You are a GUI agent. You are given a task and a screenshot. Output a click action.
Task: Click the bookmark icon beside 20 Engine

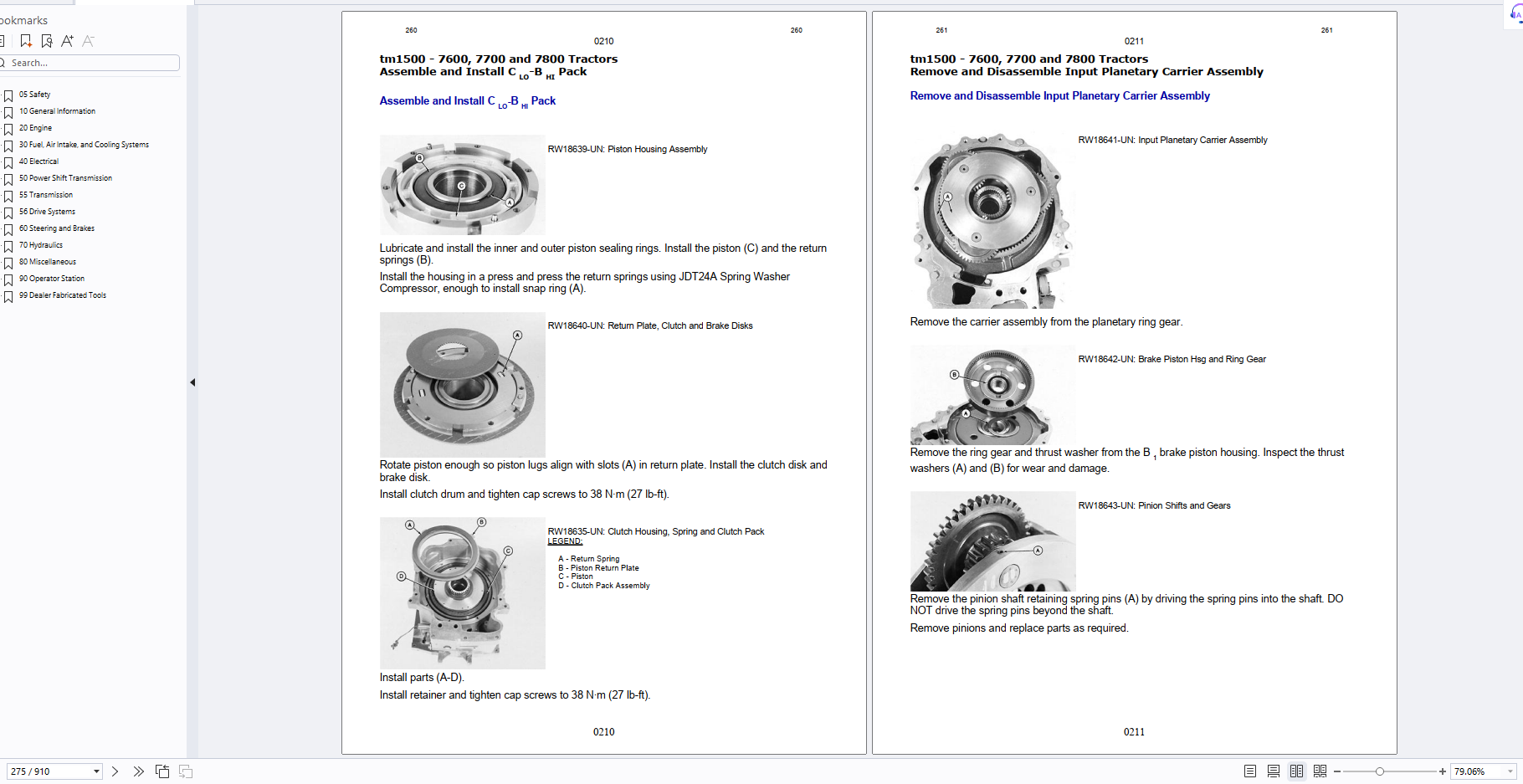(8, 130)
